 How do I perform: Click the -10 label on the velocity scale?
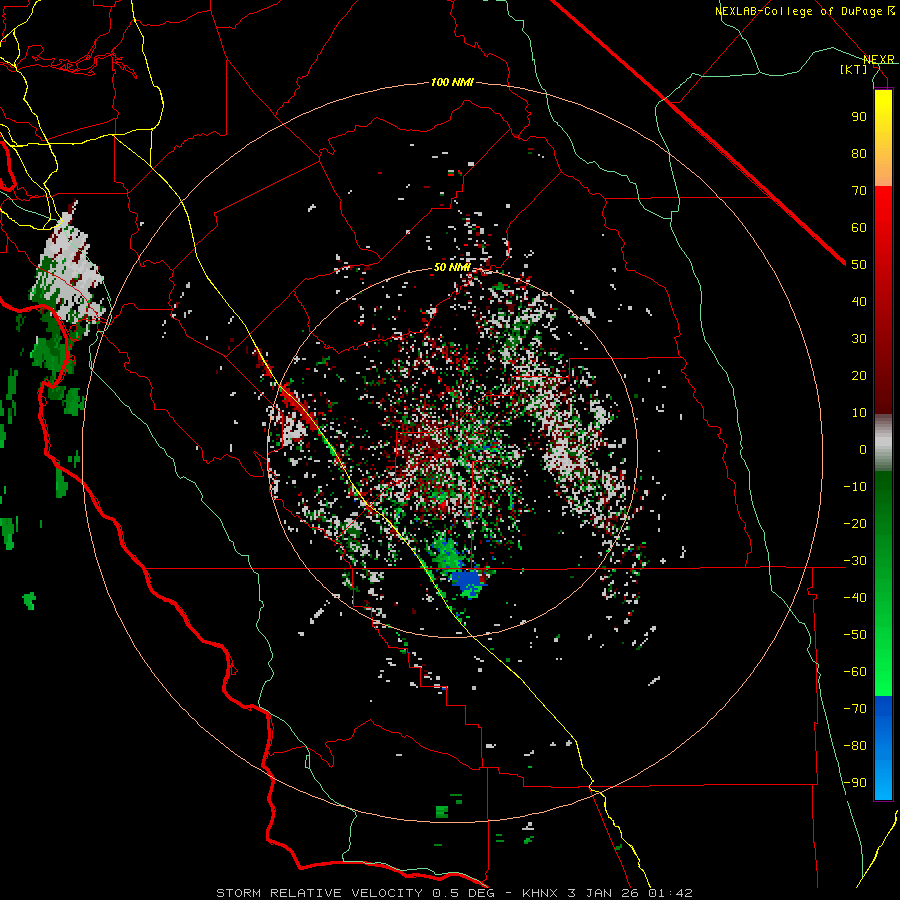pyautogui.click(x=855, y=487)
